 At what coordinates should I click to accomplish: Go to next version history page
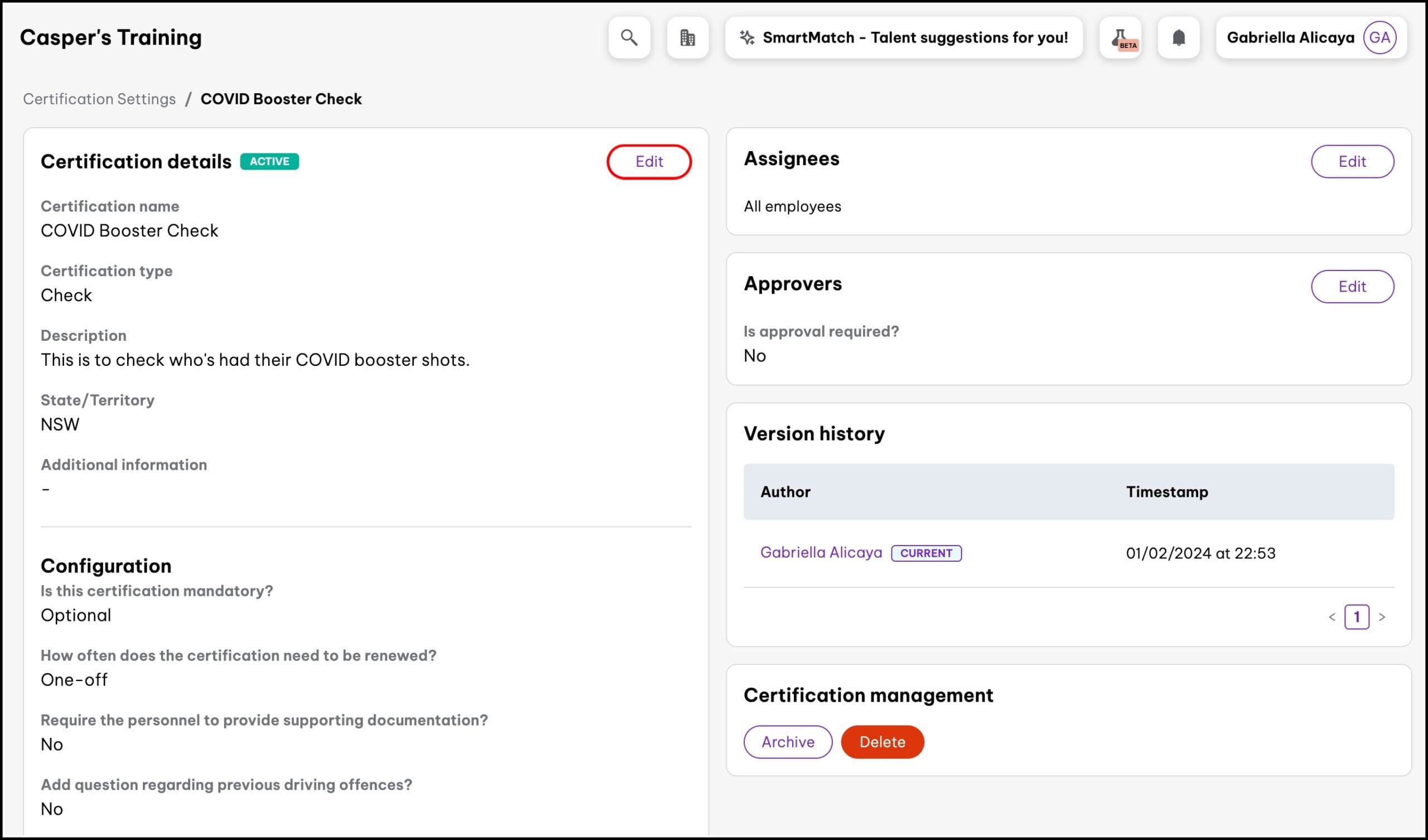(x=1382, y=617)
